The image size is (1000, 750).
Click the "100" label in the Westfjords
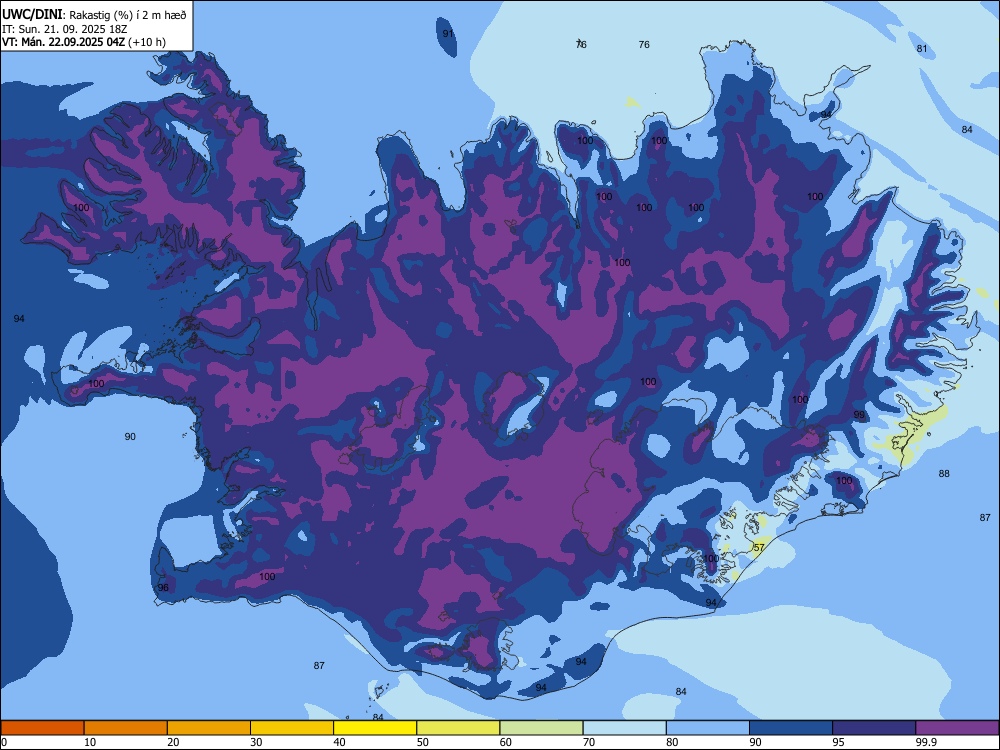coord(81,207)
